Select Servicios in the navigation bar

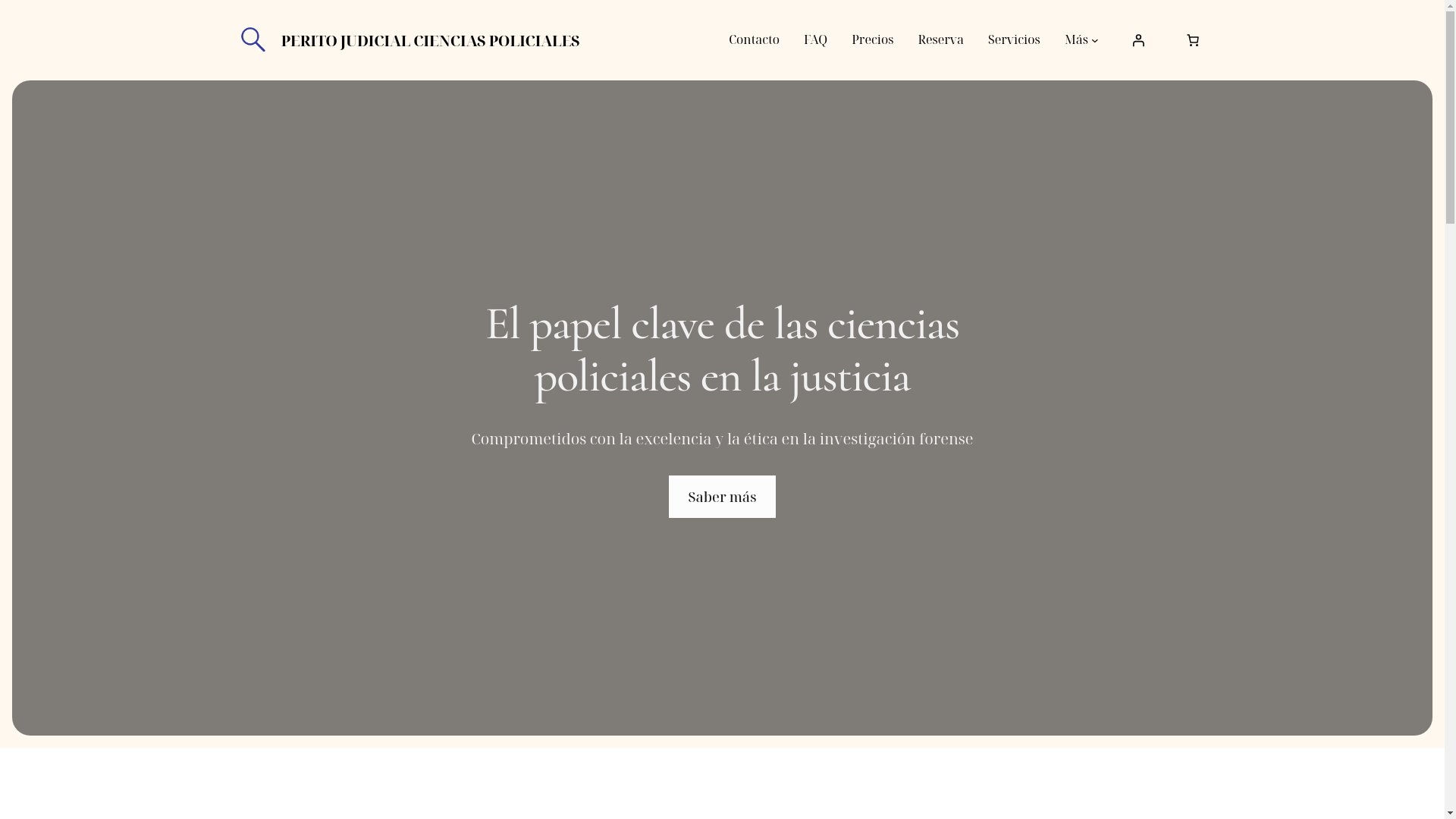tap(1013, 40)
